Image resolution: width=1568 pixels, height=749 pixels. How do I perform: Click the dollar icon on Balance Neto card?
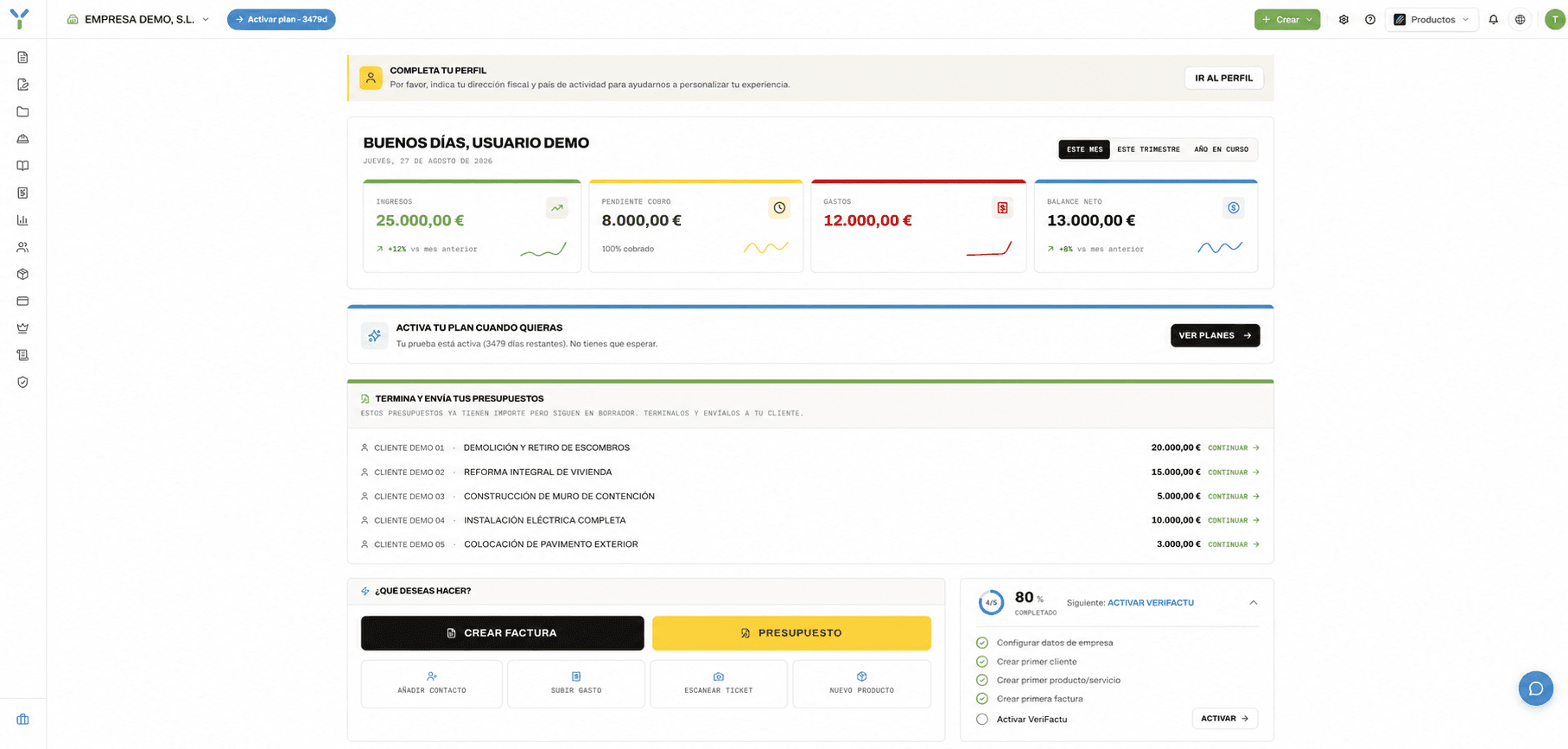pos(1234,207)
